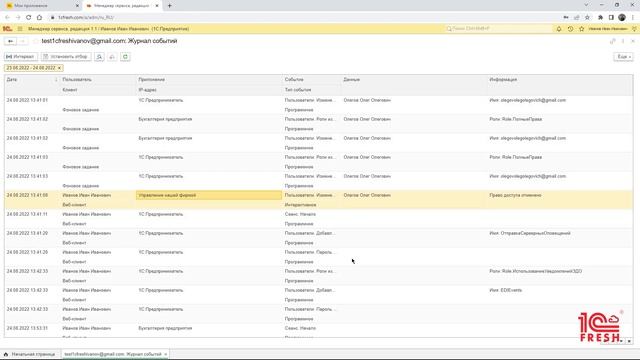Go back with the form back arrow

point(11,41)
